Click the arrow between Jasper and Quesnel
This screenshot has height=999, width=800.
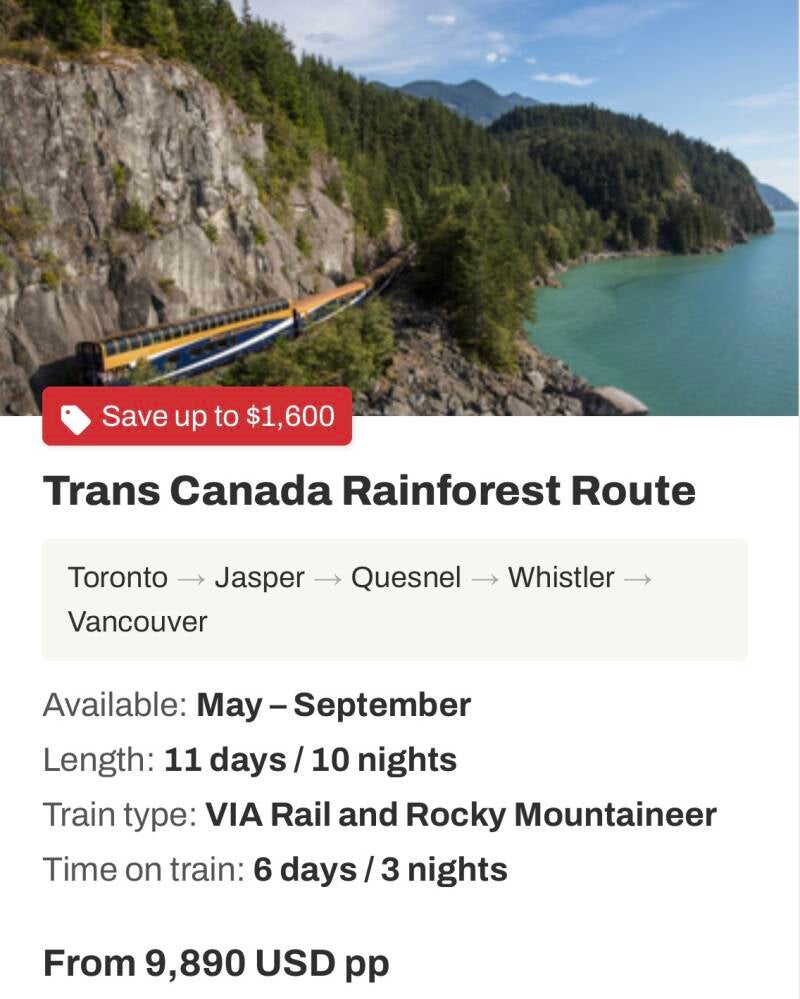click(328, 578)
